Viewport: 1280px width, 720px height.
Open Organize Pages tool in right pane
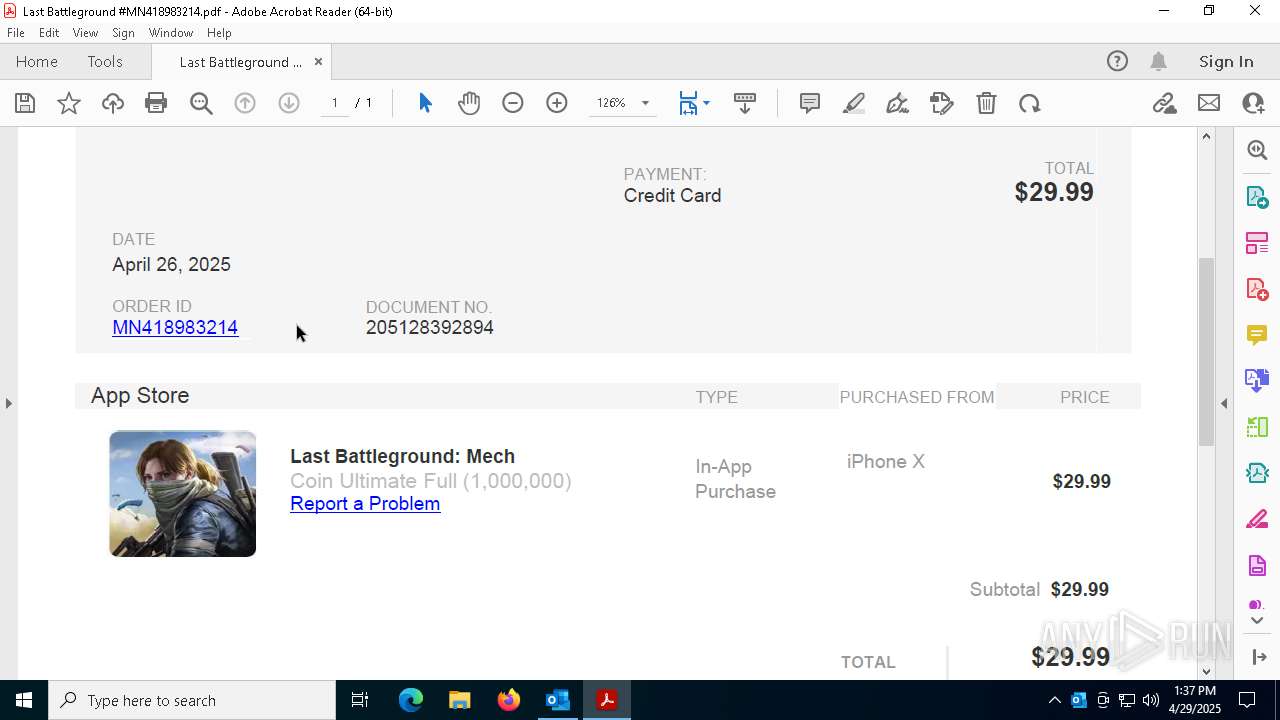(x=1257, y=242)
